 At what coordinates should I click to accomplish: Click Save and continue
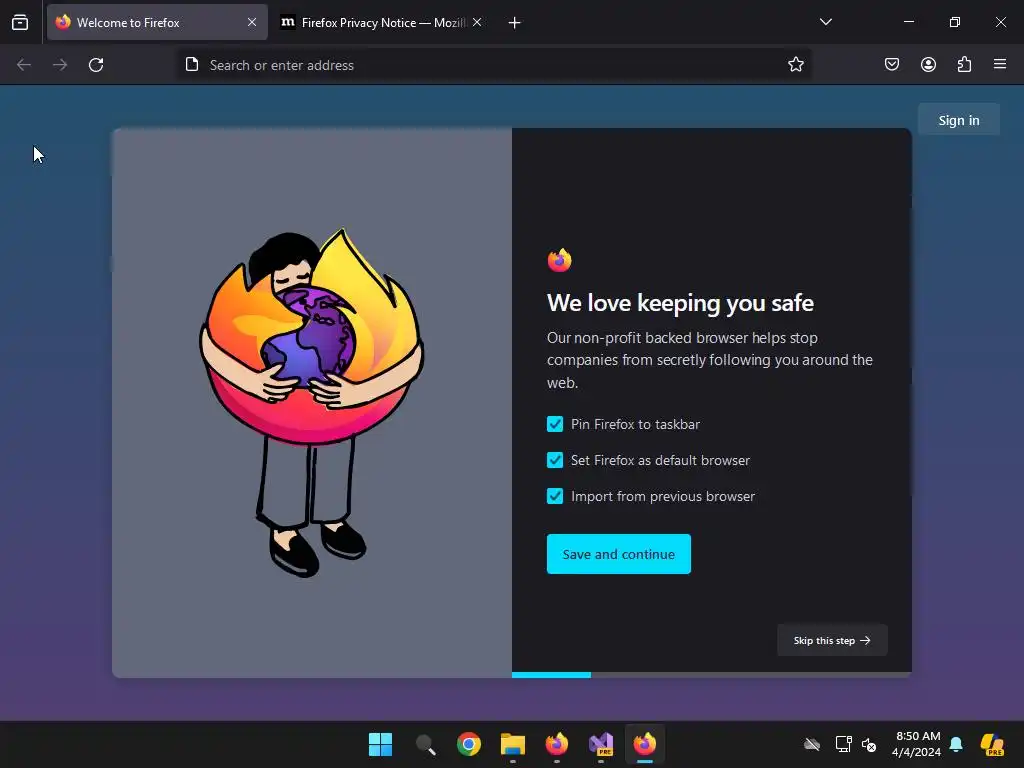pos(618,554)
